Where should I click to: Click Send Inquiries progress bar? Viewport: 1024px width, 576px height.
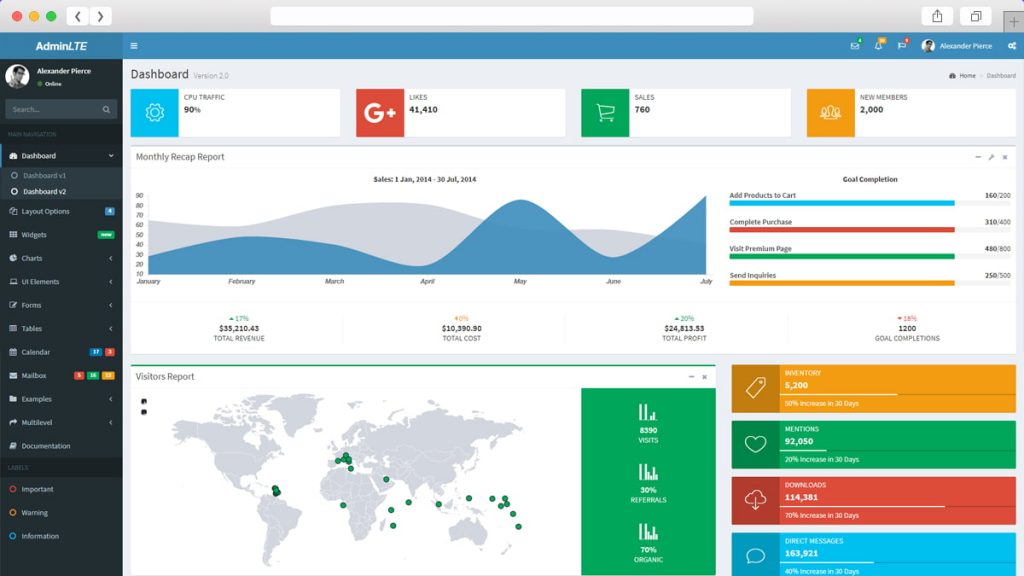point(870,283)
